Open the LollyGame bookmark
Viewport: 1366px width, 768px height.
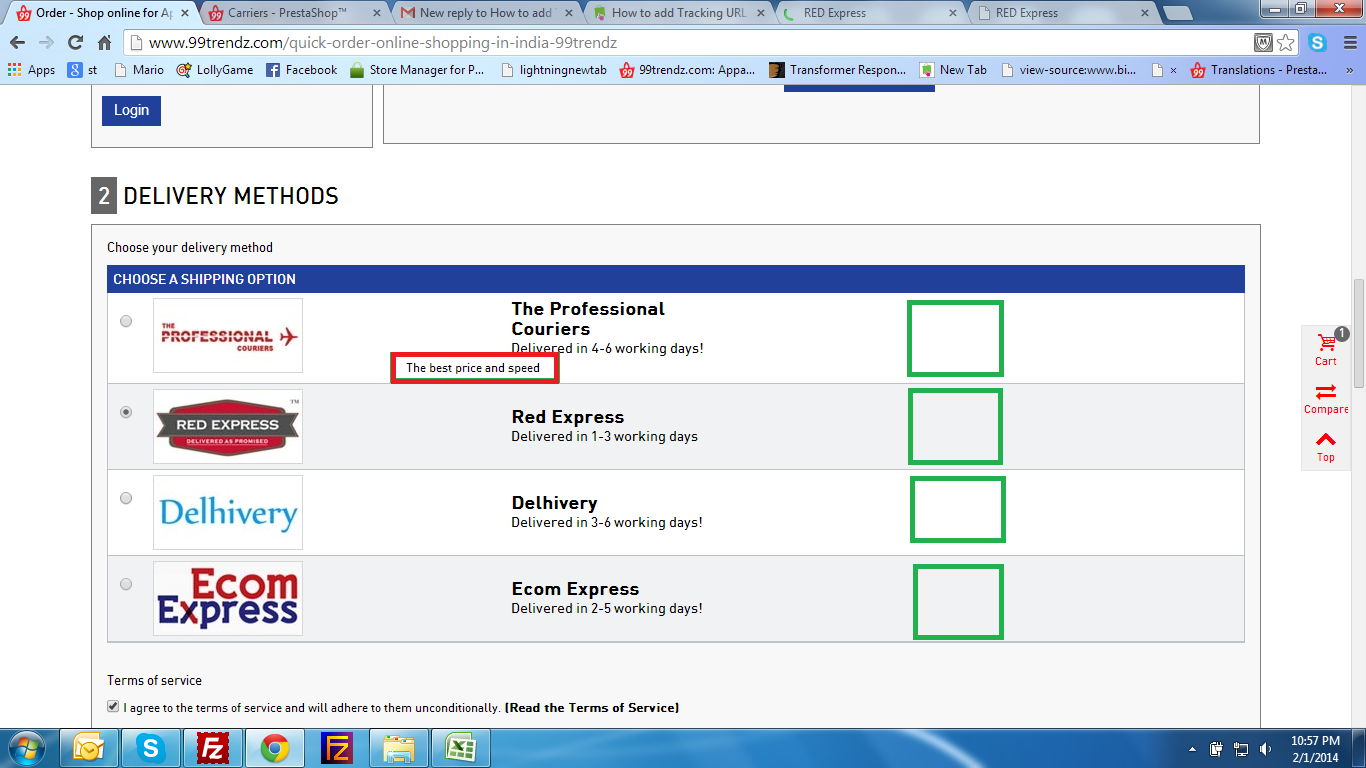tap(215, 70)
